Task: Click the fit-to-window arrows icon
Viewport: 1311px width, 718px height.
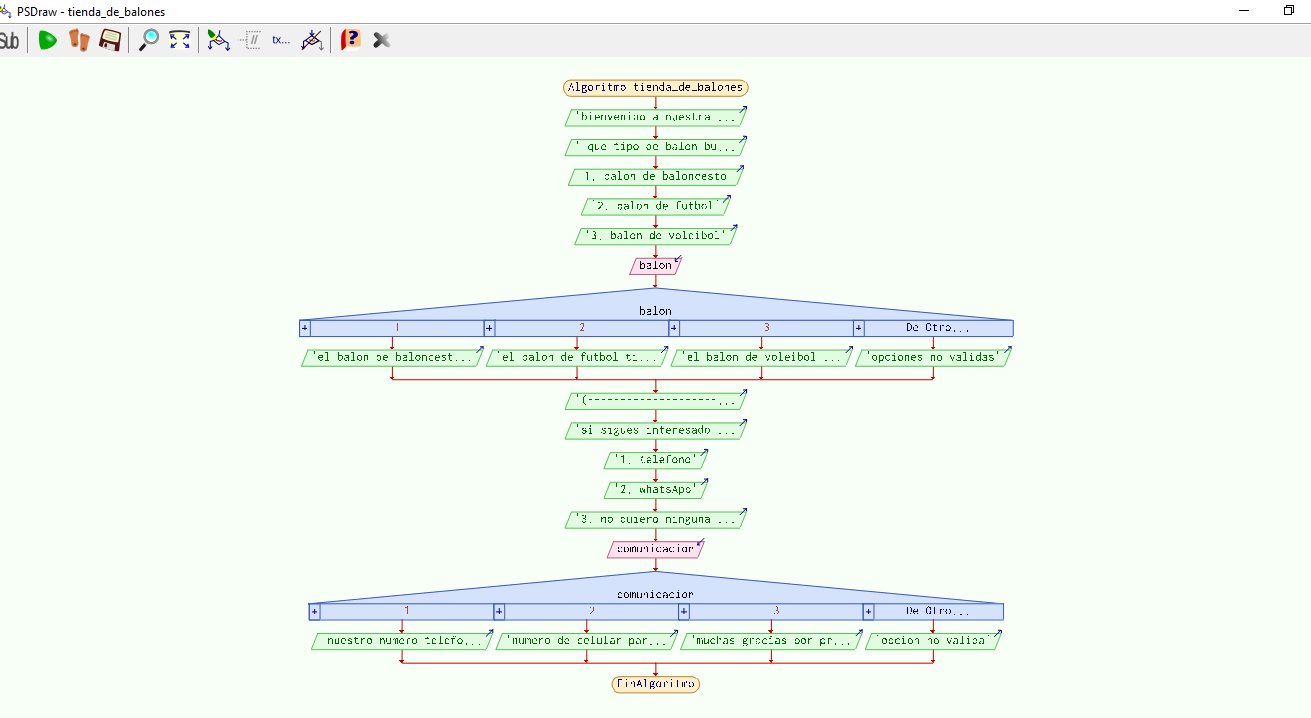Action: coord(179,40)
